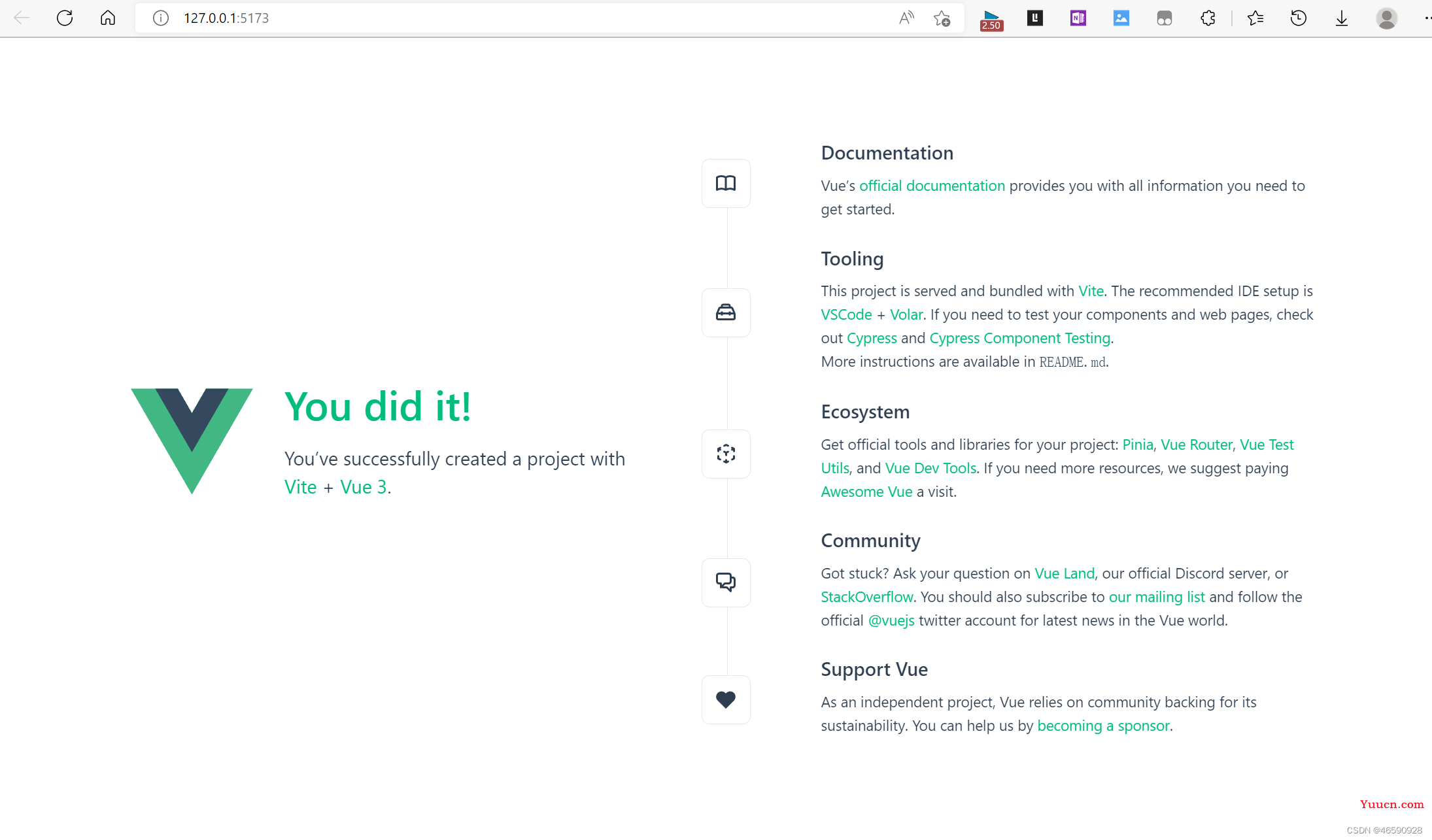1432x840 pixels.
Task: Open the Extensions puzzle piece menu
Action: click(1208, 18)
